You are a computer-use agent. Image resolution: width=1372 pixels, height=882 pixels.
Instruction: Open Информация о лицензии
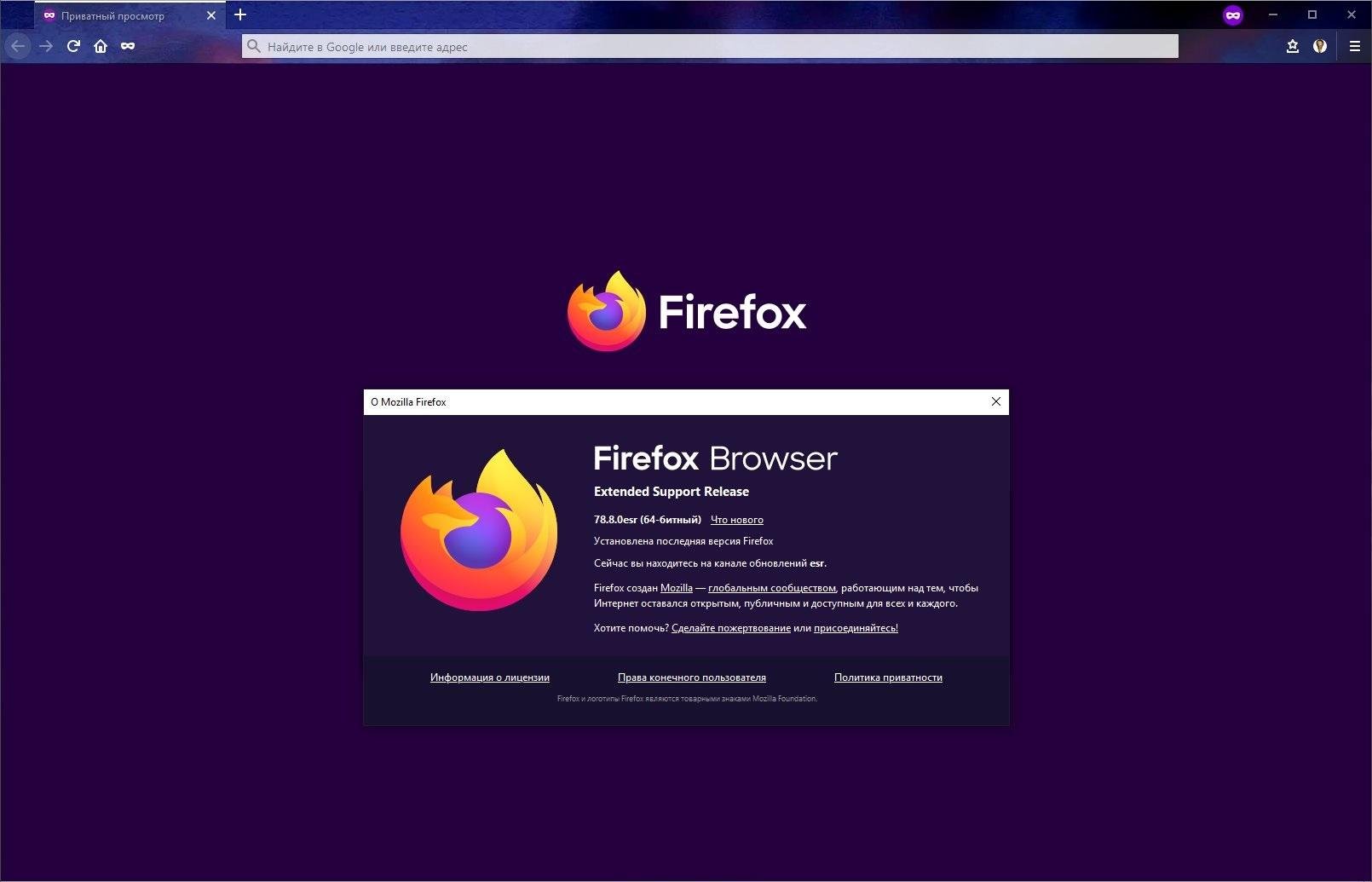pyautogui.click(x=489, y=677)
